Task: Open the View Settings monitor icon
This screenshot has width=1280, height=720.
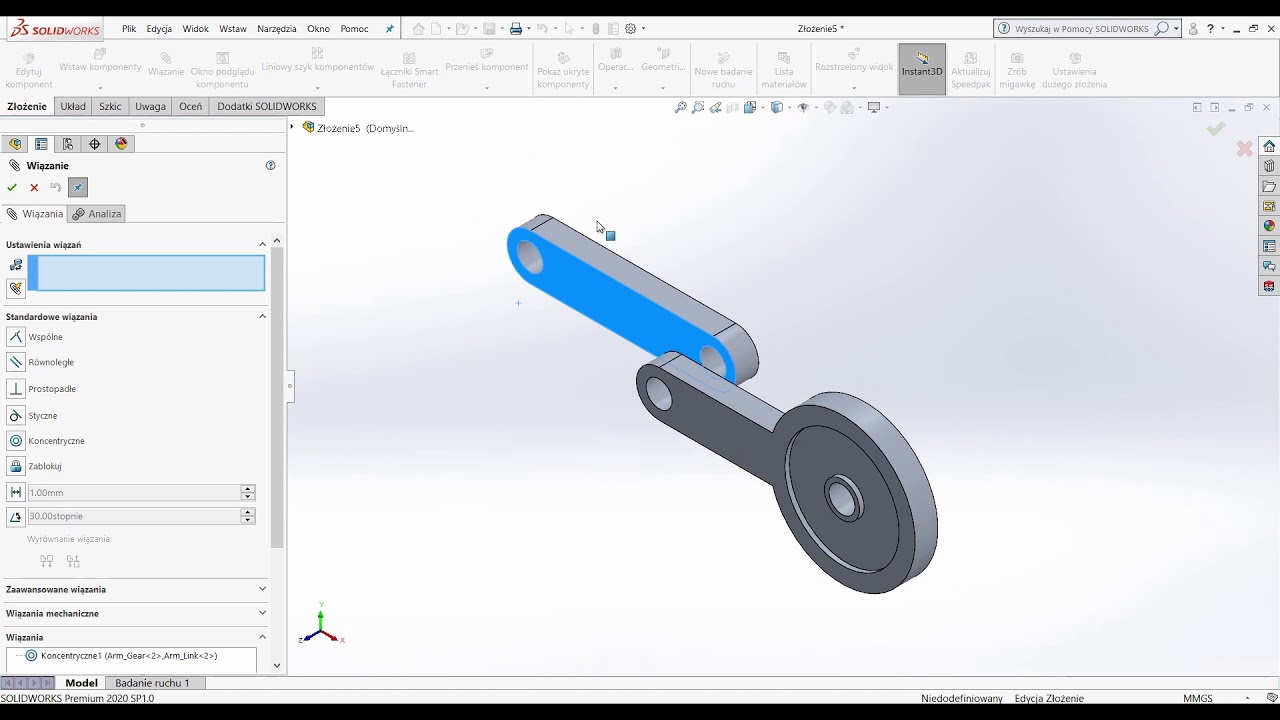Action: (876, 108)
